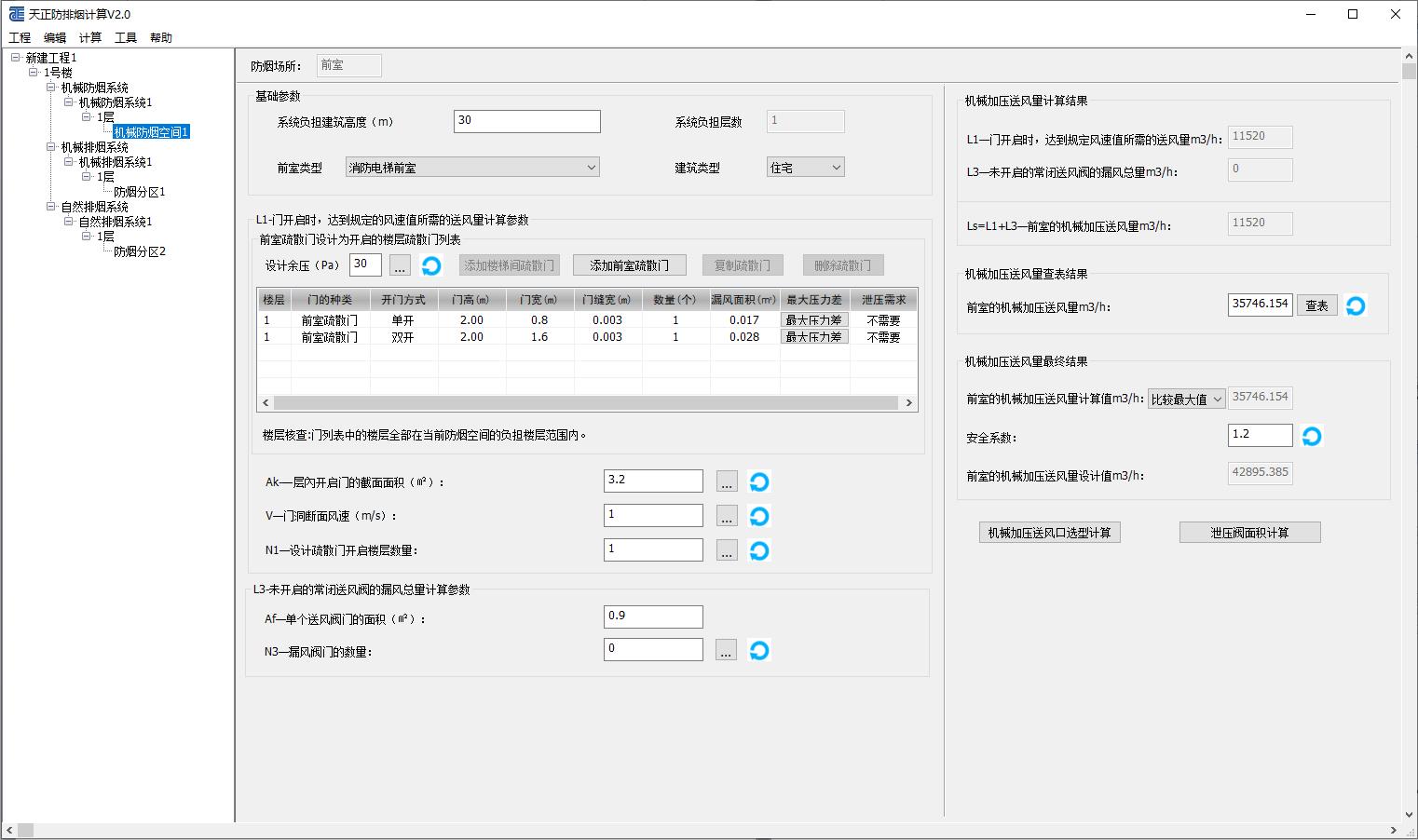
Task: Refresh the N1 疏散门开启楼层数量 value
Action: 759,551
